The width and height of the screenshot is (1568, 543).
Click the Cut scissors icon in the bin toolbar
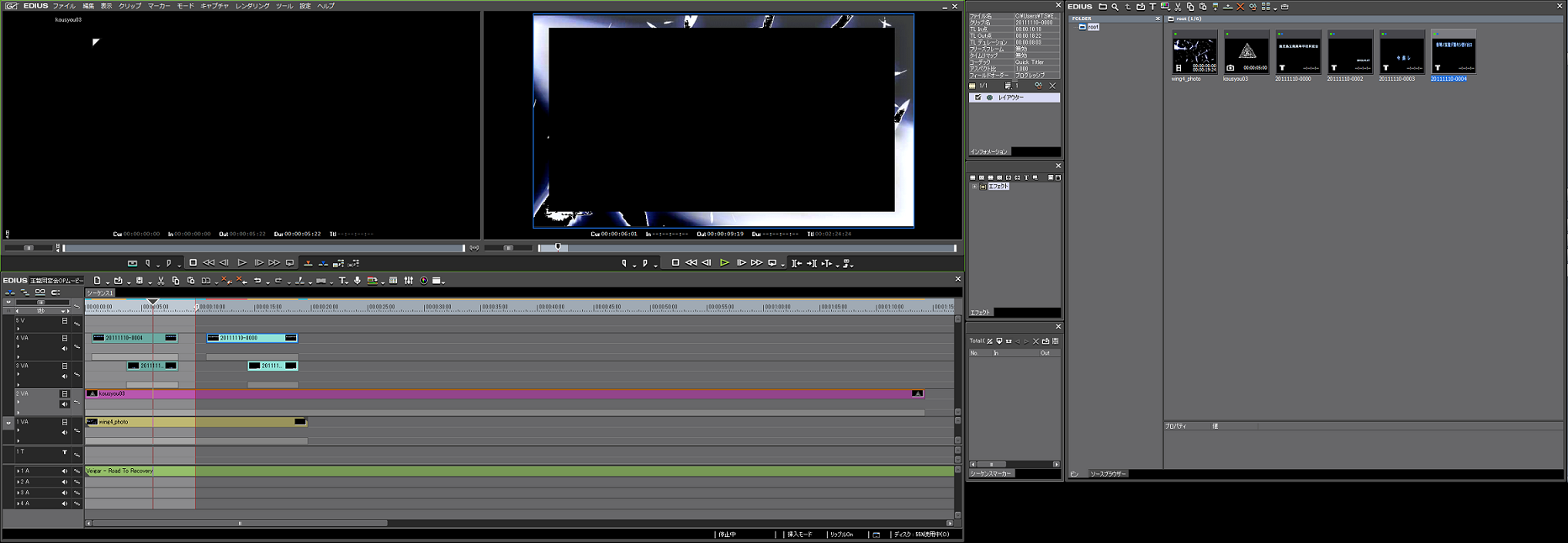(x=1178, y=7)
